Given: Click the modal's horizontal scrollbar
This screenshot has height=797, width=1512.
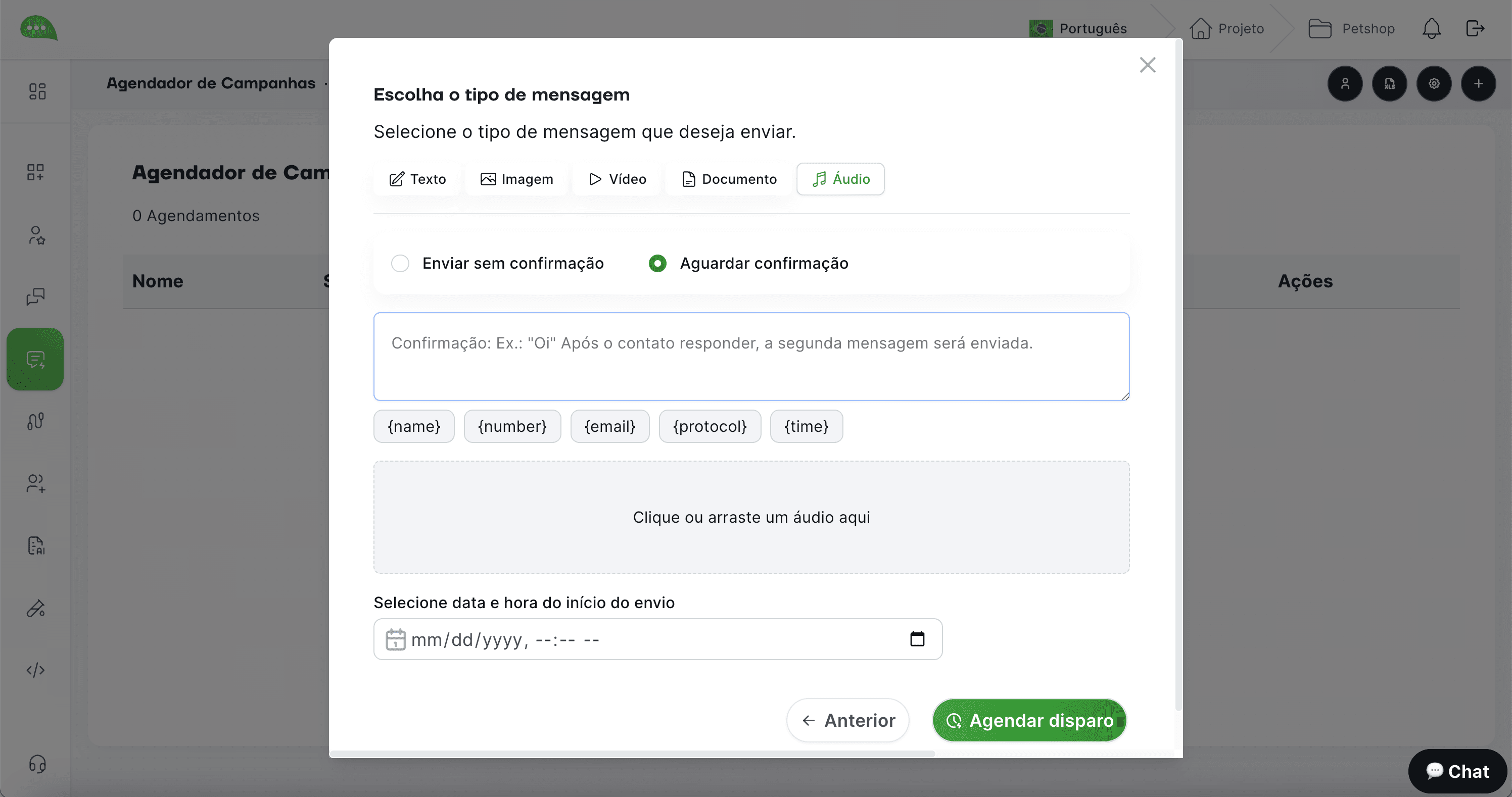Looking at the screenshot, I should click(632, 753).
